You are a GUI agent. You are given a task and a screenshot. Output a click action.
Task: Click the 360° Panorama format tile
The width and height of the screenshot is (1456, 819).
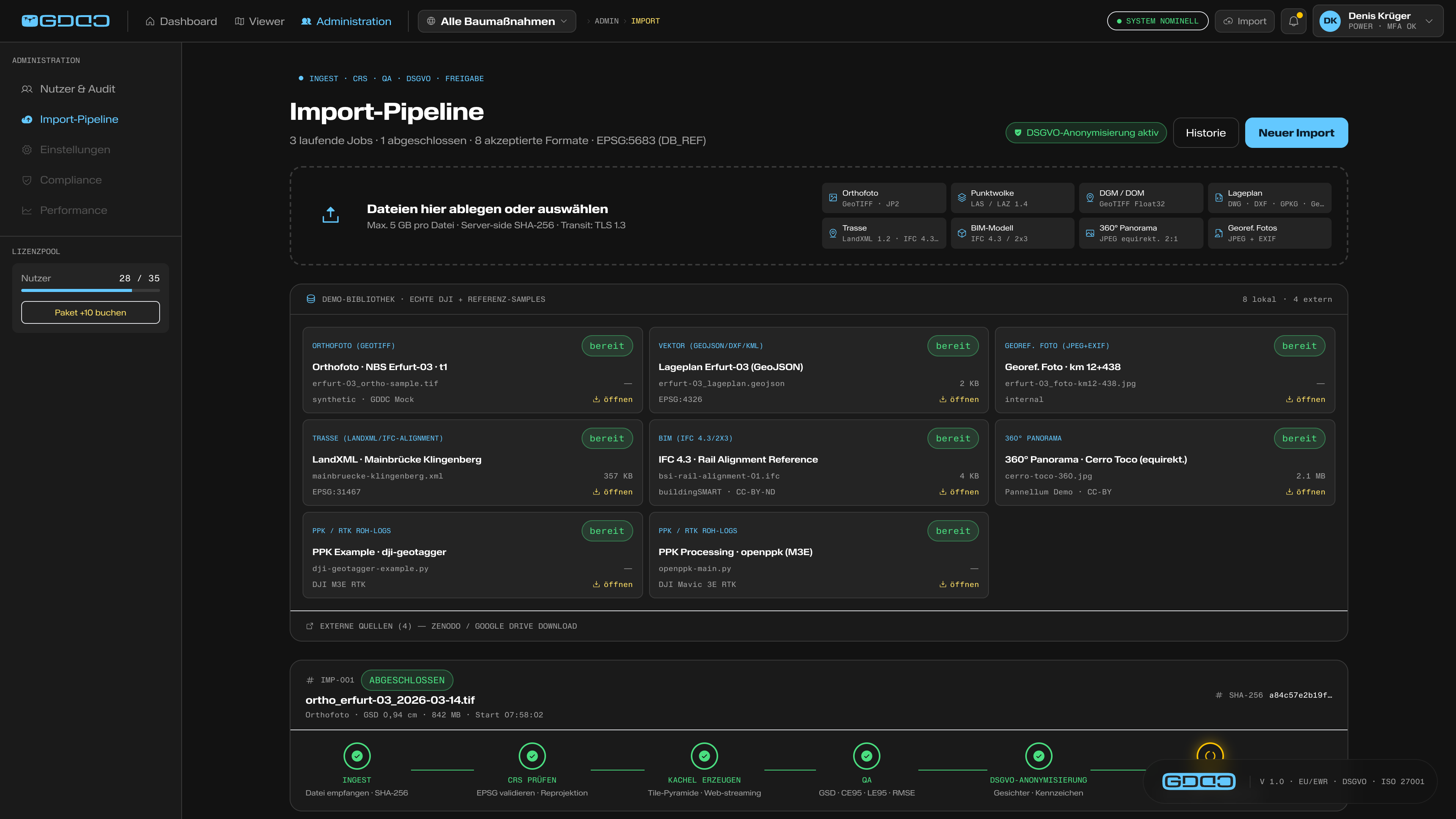[1141, 233]
